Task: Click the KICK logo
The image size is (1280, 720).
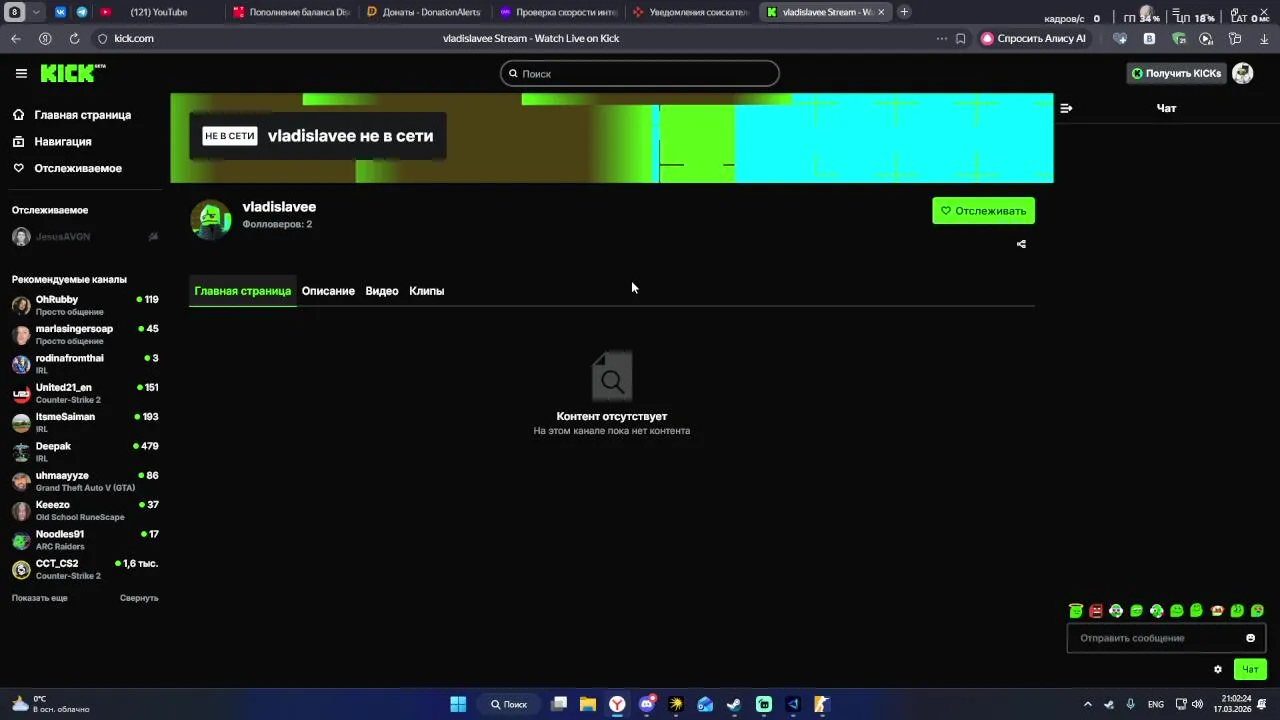Action: click(72, 73)
